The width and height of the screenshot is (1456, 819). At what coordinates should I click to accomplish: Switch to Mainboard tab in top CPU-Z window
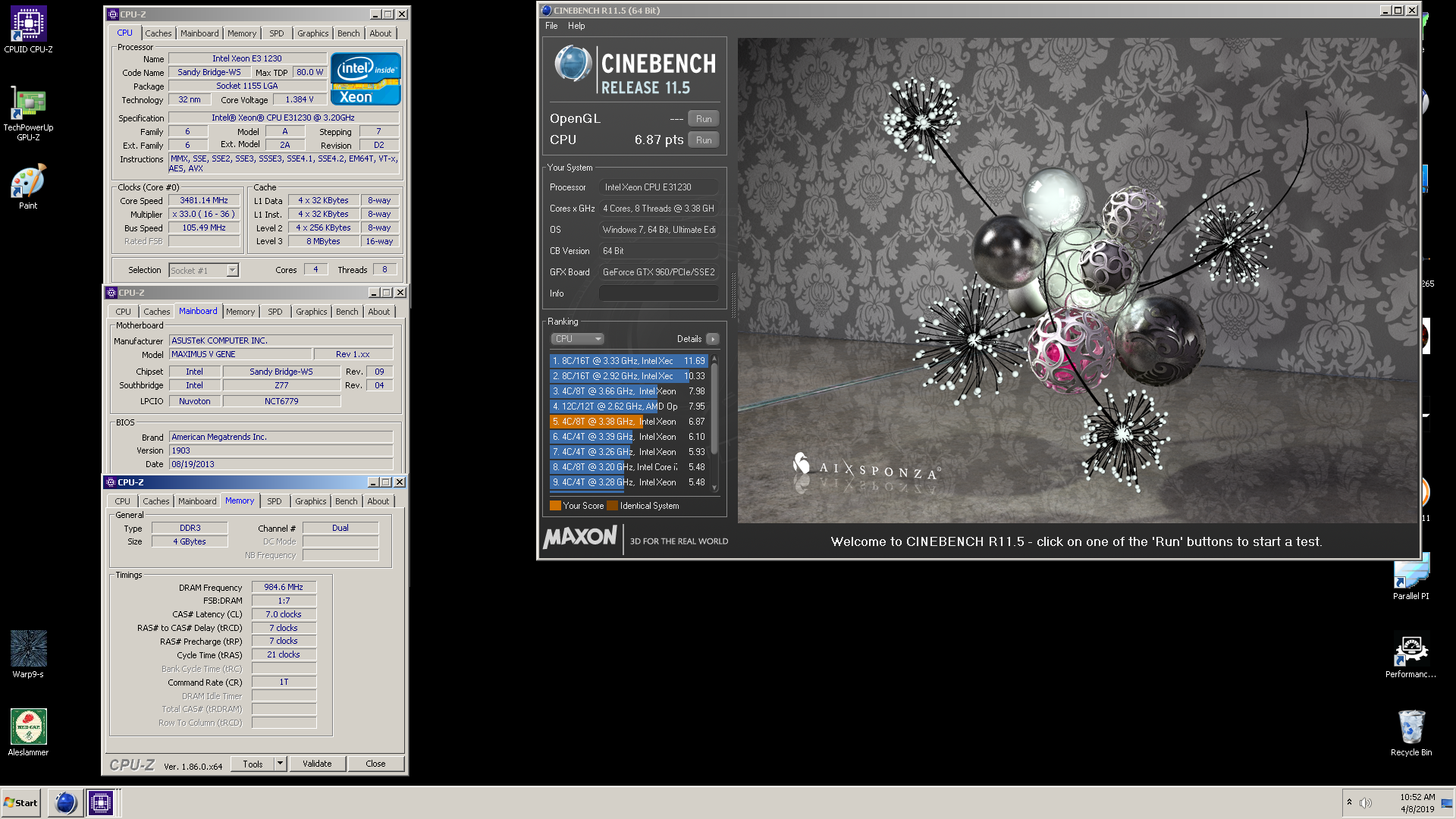point(199,33)
